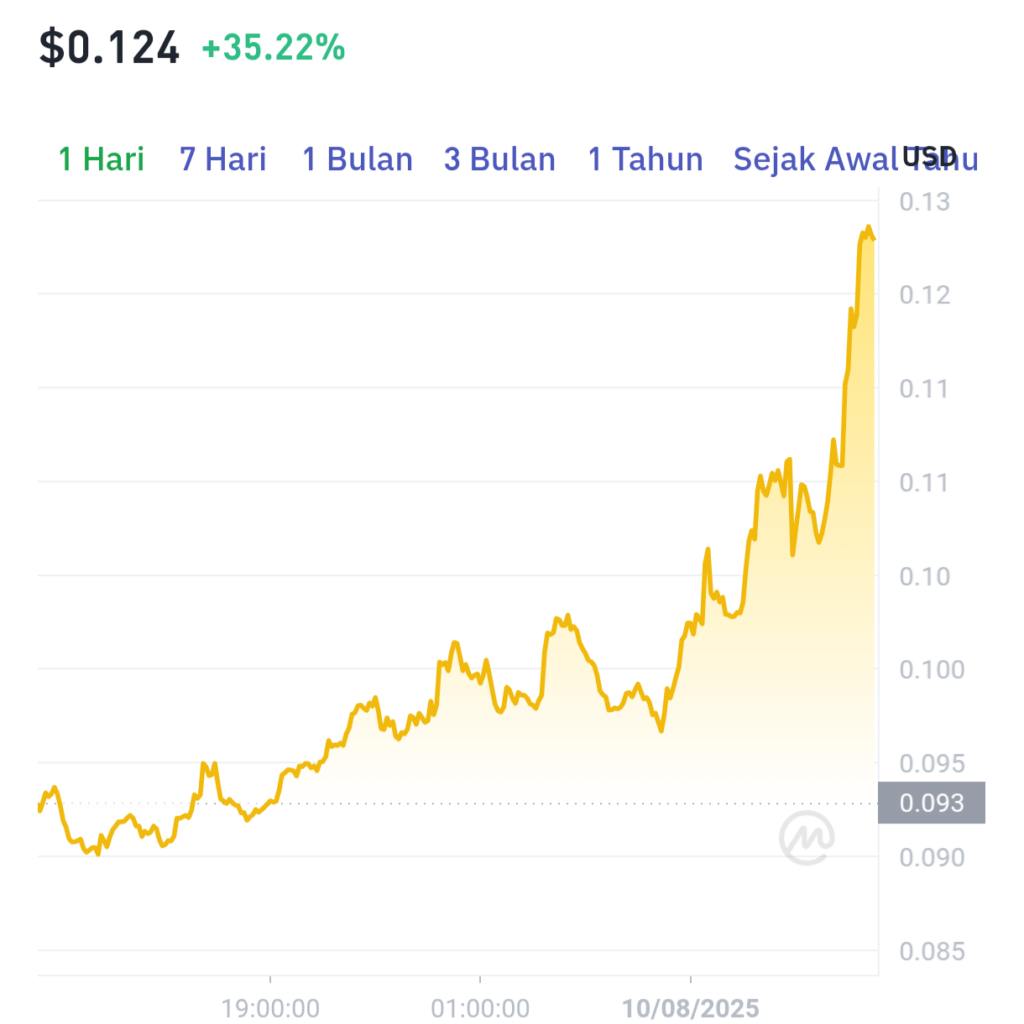Select the 1 Hari time range
The image size is (1024, 1024).
tap(101, 159)
